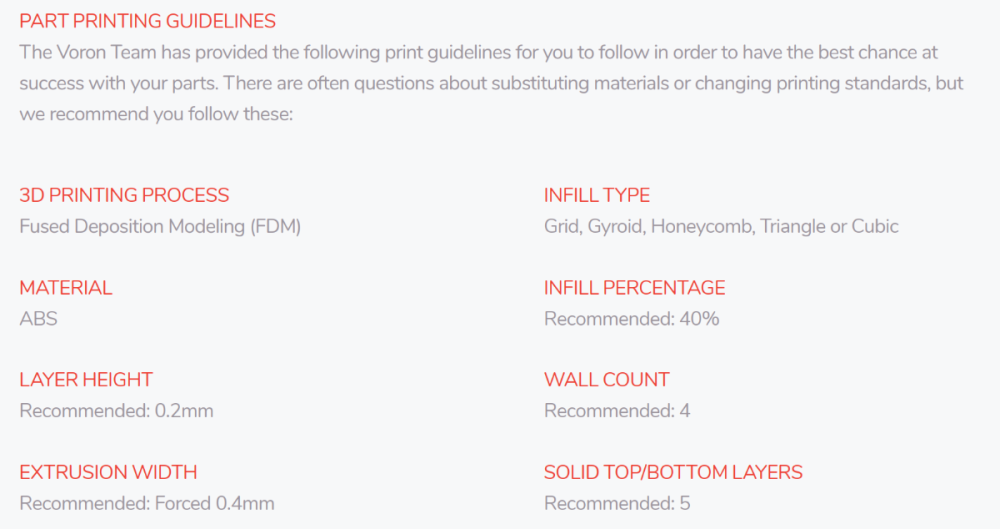Select the INFILL PERCENTAGE heading

click(635, 288)
